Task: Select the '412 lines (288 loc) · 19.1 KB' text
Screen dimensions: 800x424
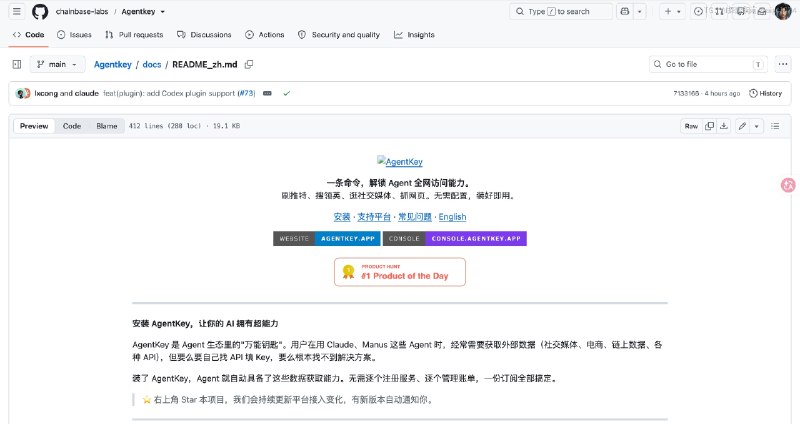Action: 184,126
